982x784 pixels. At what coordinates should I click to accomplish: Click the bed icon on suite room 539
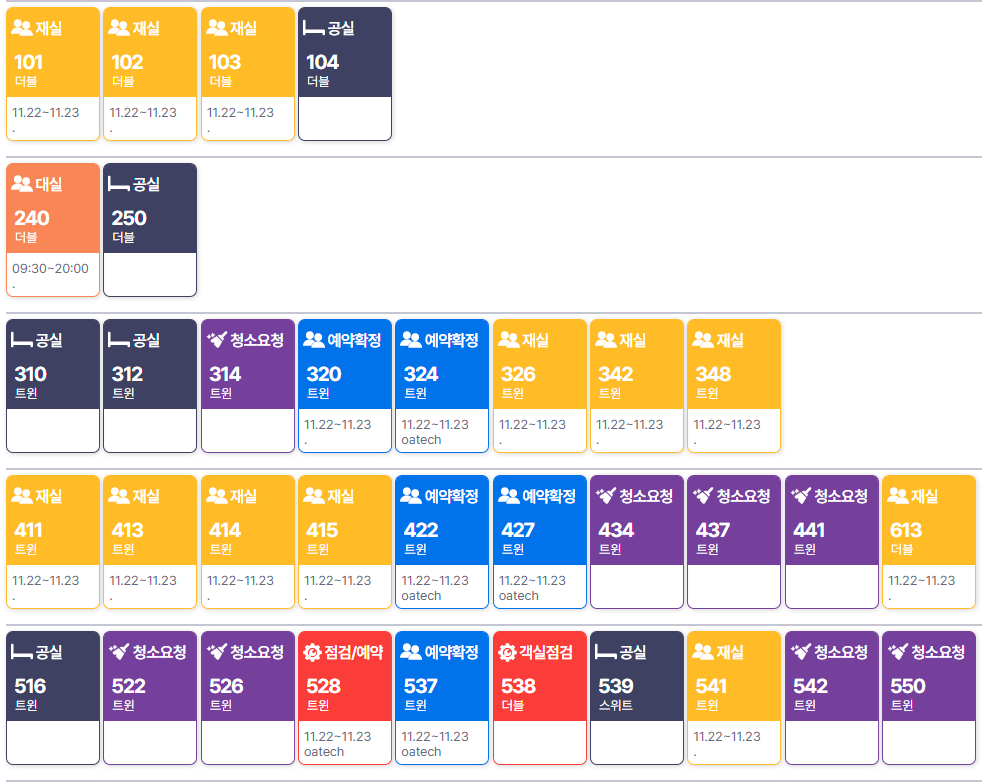(x=606, y=652)
